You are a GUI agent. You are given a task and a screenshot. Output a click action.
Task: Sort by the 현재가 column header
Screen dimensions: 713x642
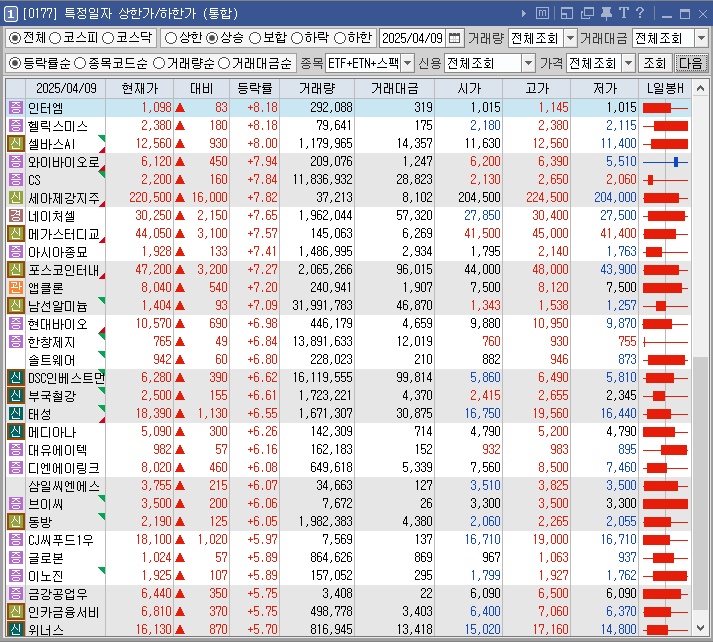(x=139, y=88)
